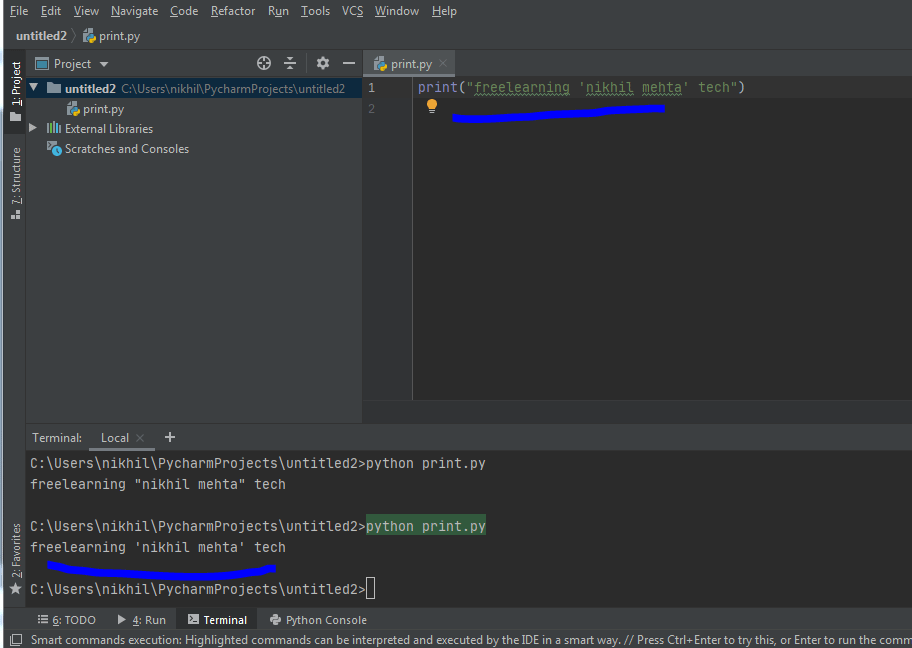Open the View menu
Viewport: 912px width, 648px height.
click(86, 11)
